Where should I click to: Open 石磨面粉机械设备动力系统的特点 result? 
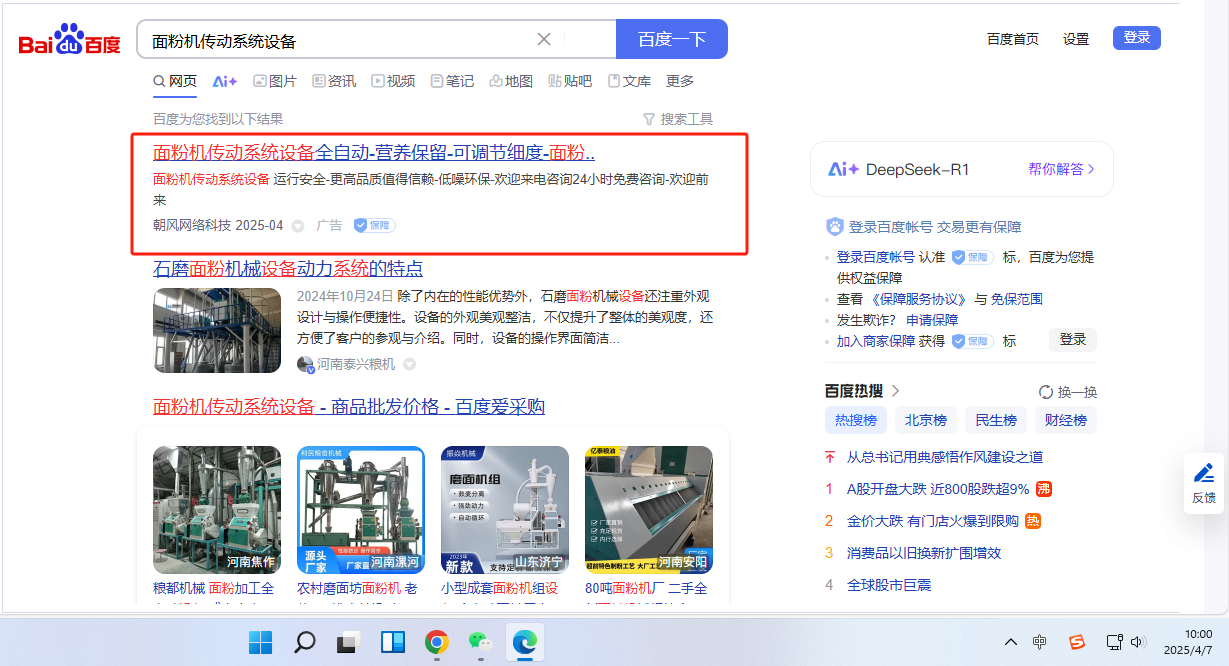point(288,269)
